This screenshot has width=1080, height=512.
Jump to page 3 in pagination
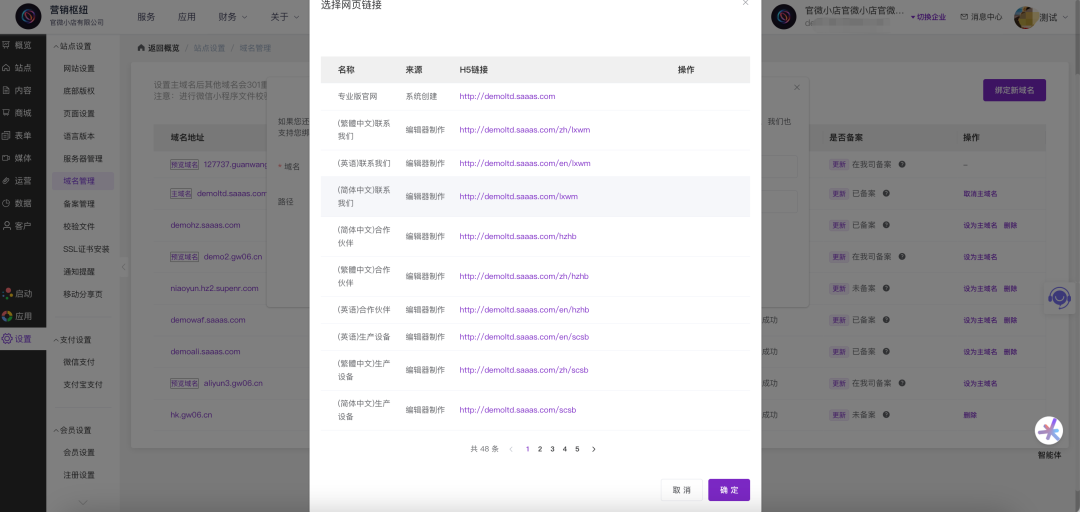click(552, 449)
